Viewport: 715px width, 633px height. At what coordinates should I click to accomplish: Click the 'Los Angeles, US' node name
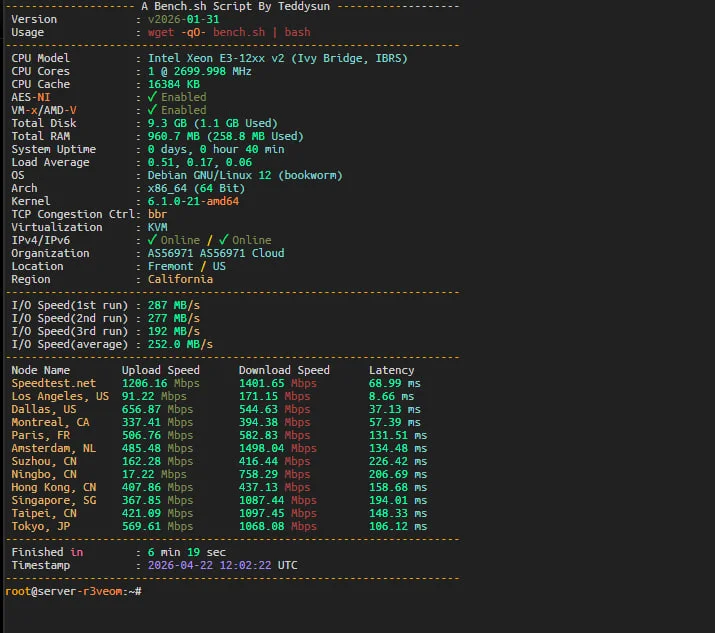[x=60, y=396]
